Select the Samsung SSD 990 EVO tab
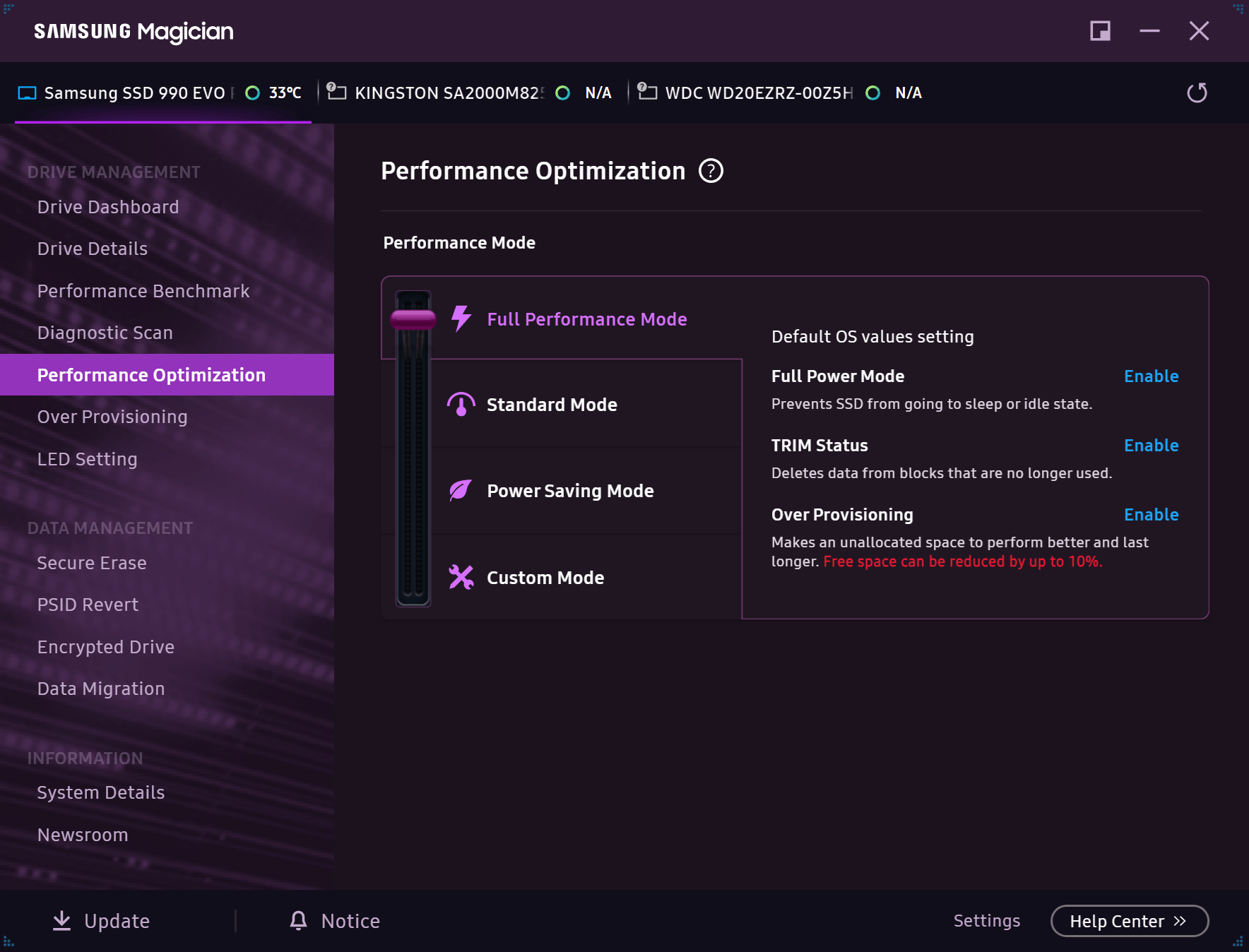This screenshot has width=1249, height=952. click(x=163, y=93)
